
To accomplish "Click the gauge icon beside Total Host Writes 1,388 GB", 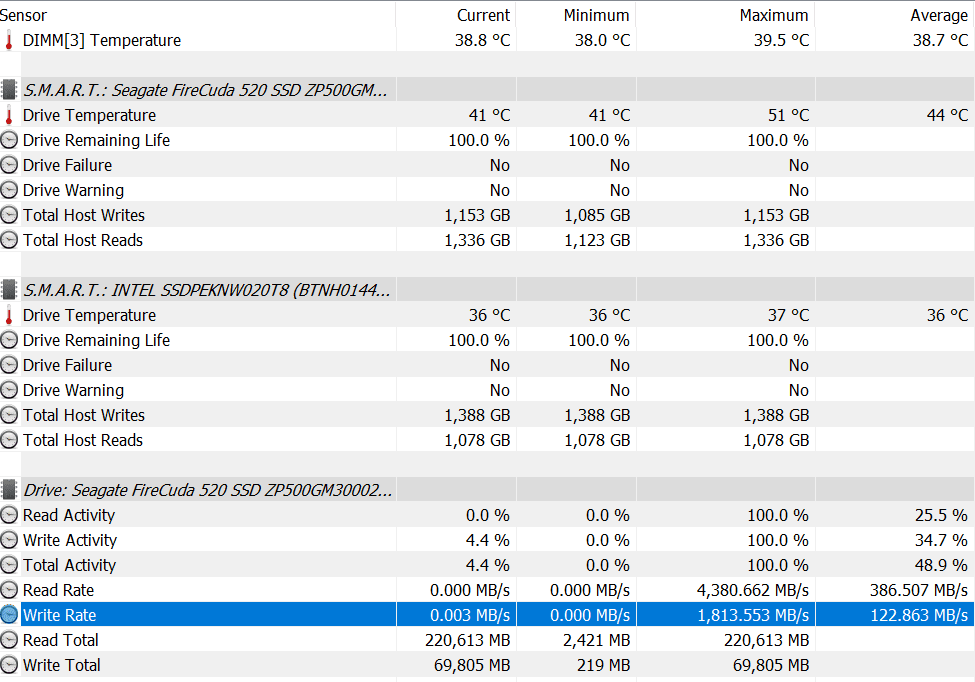I will point(9,415).
